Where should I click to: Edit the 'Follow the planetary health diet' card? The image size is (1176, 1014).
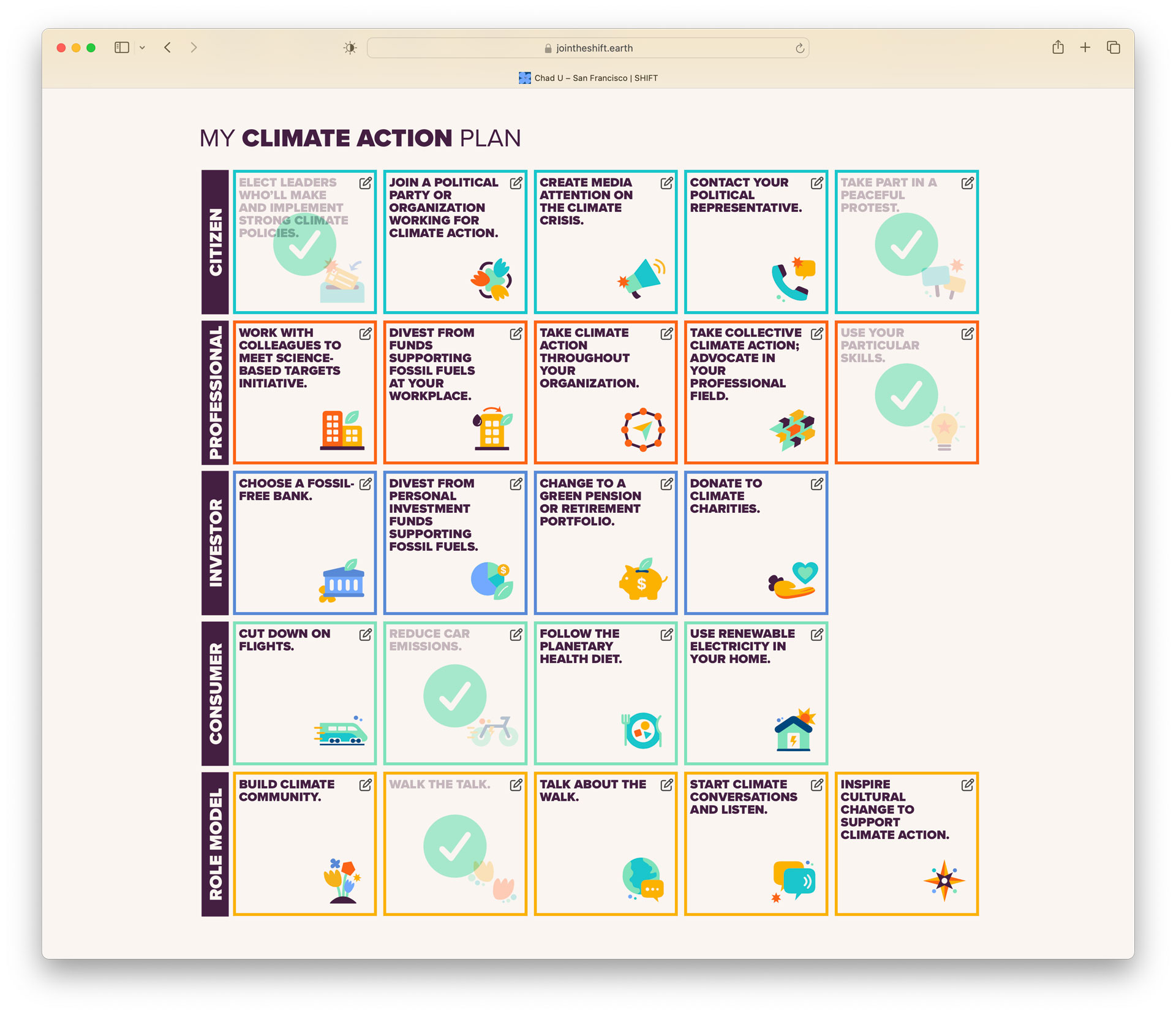coord(667,635)
